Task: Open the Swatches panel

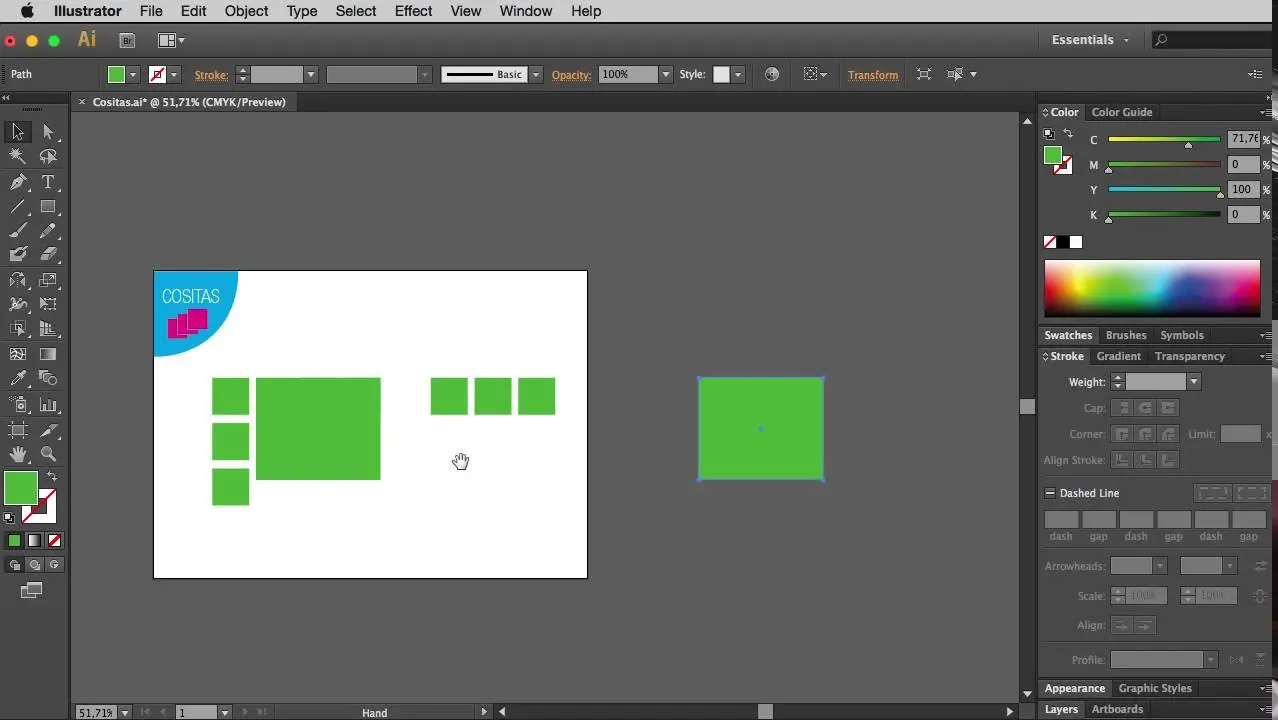Action: point(1068,335)
